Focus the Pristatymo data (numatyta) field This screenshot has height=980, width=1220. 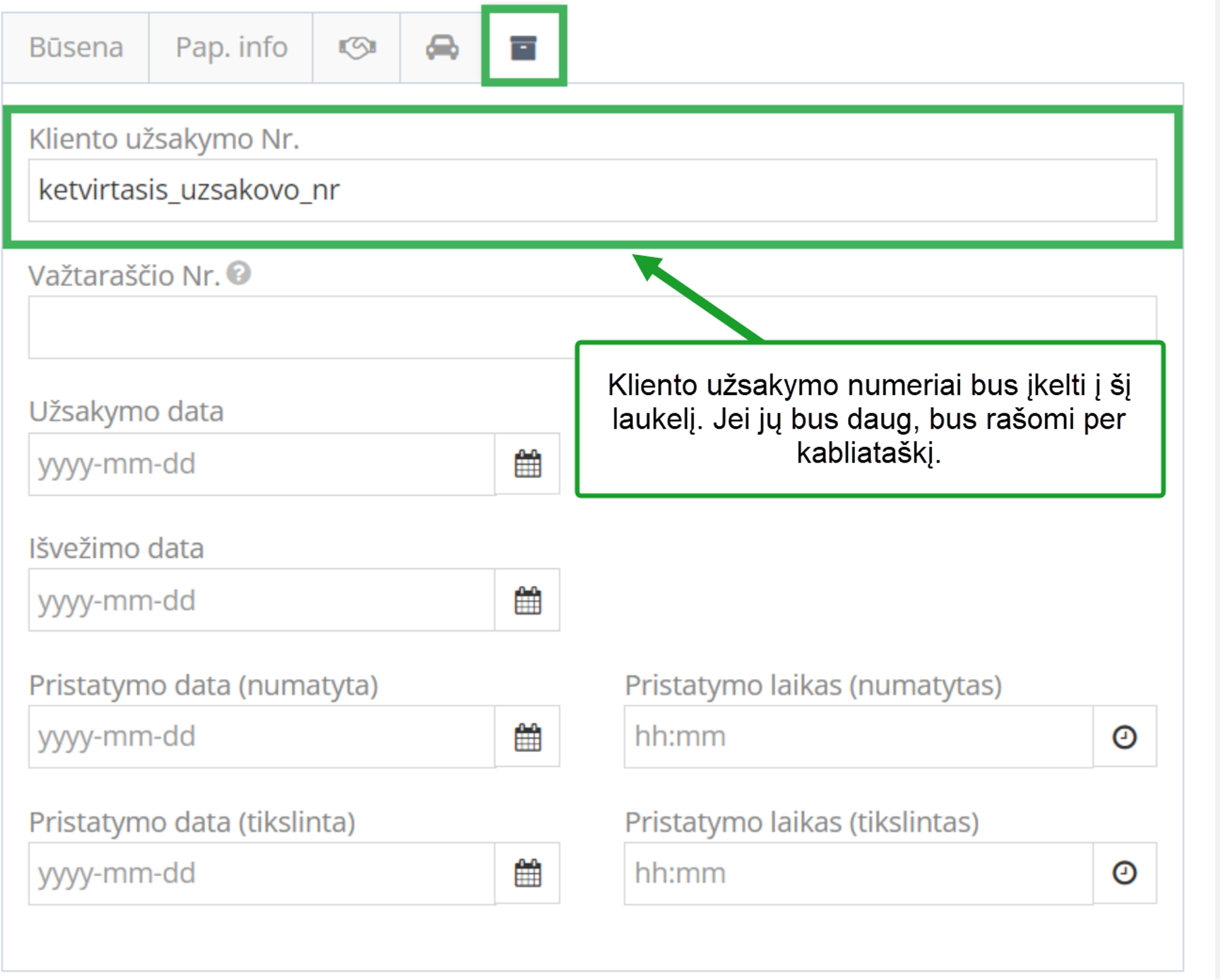(262, 737)
